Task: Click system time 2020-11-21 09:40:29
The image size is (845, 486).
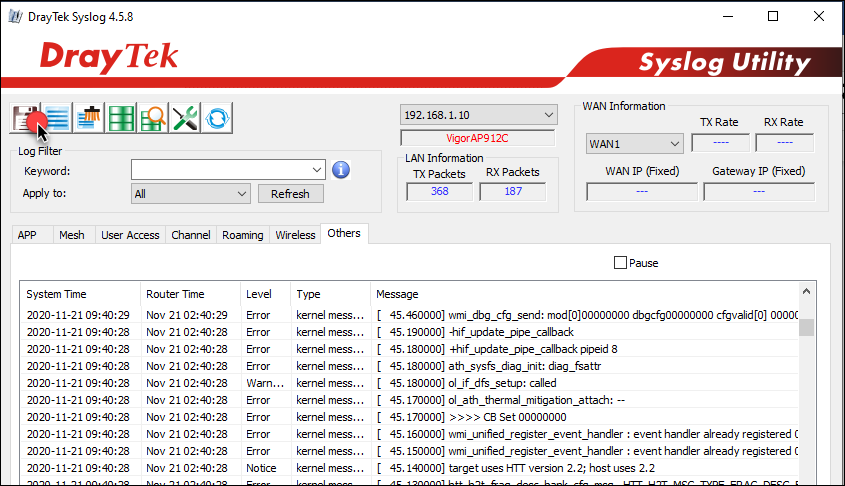Action: 78,315
